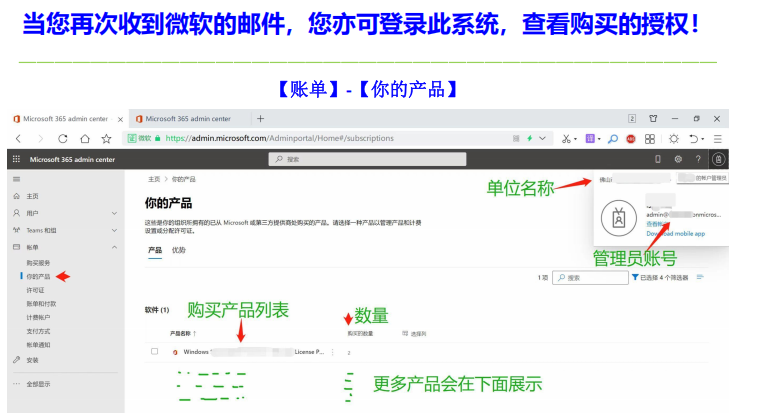Open 许可证 navigation item
The image size is (758, 418).
tap(35, 290)
